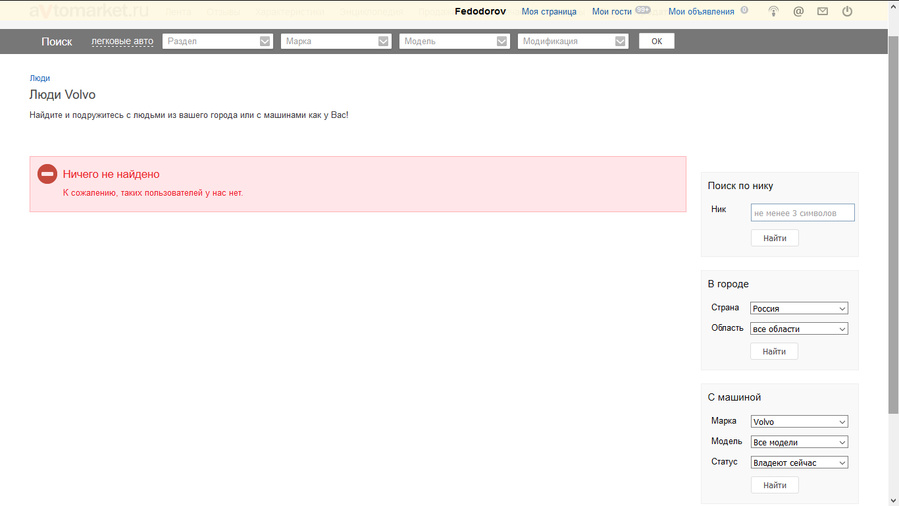This screenshot has height=506, width=899.
Task: Open Мои объявления in the header
Action: tap(701, 11)
